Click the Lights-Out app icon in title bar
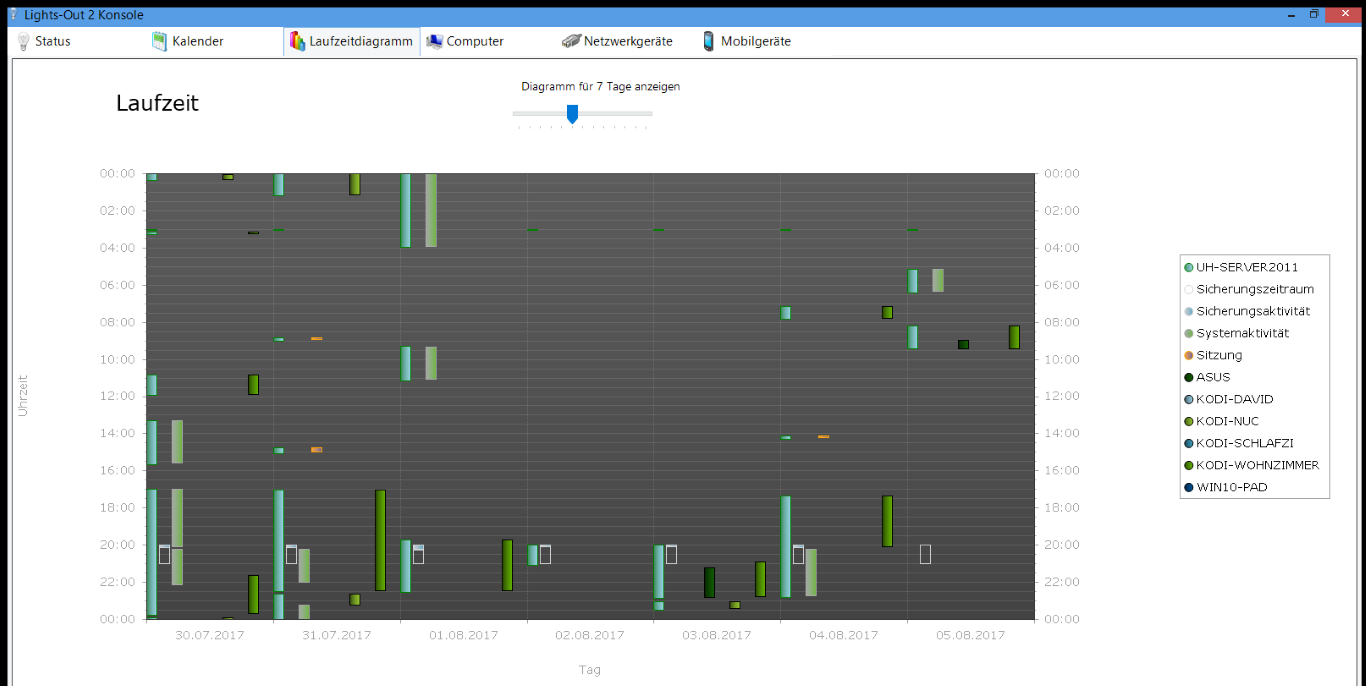The height and width of the screenshot is (686, 1366). 14,15
